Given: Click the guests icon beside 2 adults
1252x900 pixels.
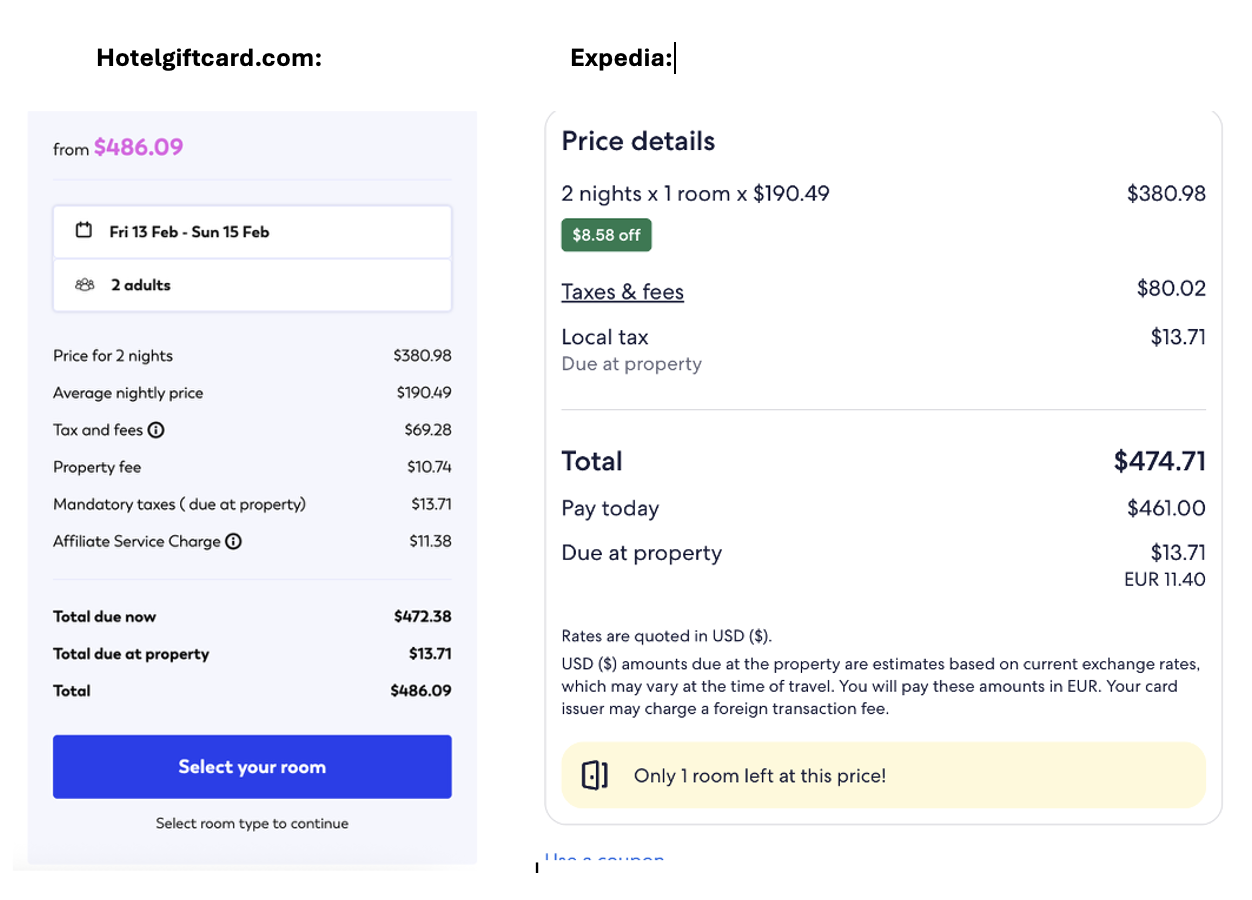Looking at the screenshot, I should pyautogui.click(x=84, y=285).
